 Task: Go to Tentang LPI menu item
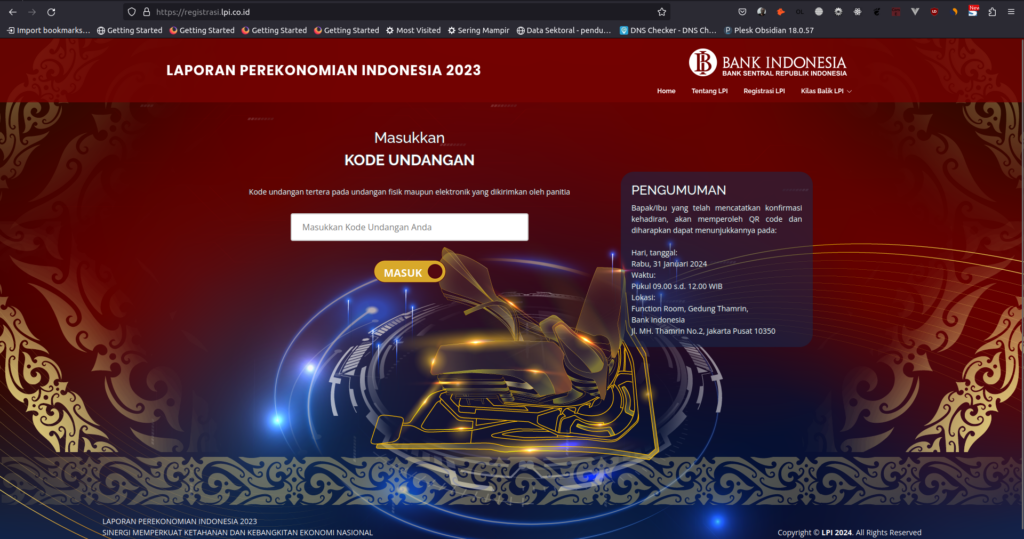point(709,91)
